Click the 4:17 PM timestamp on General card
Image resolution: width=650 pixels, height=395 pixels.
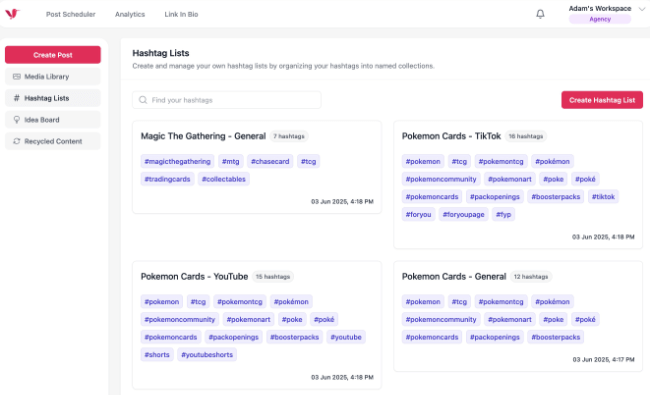pos(603,359)
